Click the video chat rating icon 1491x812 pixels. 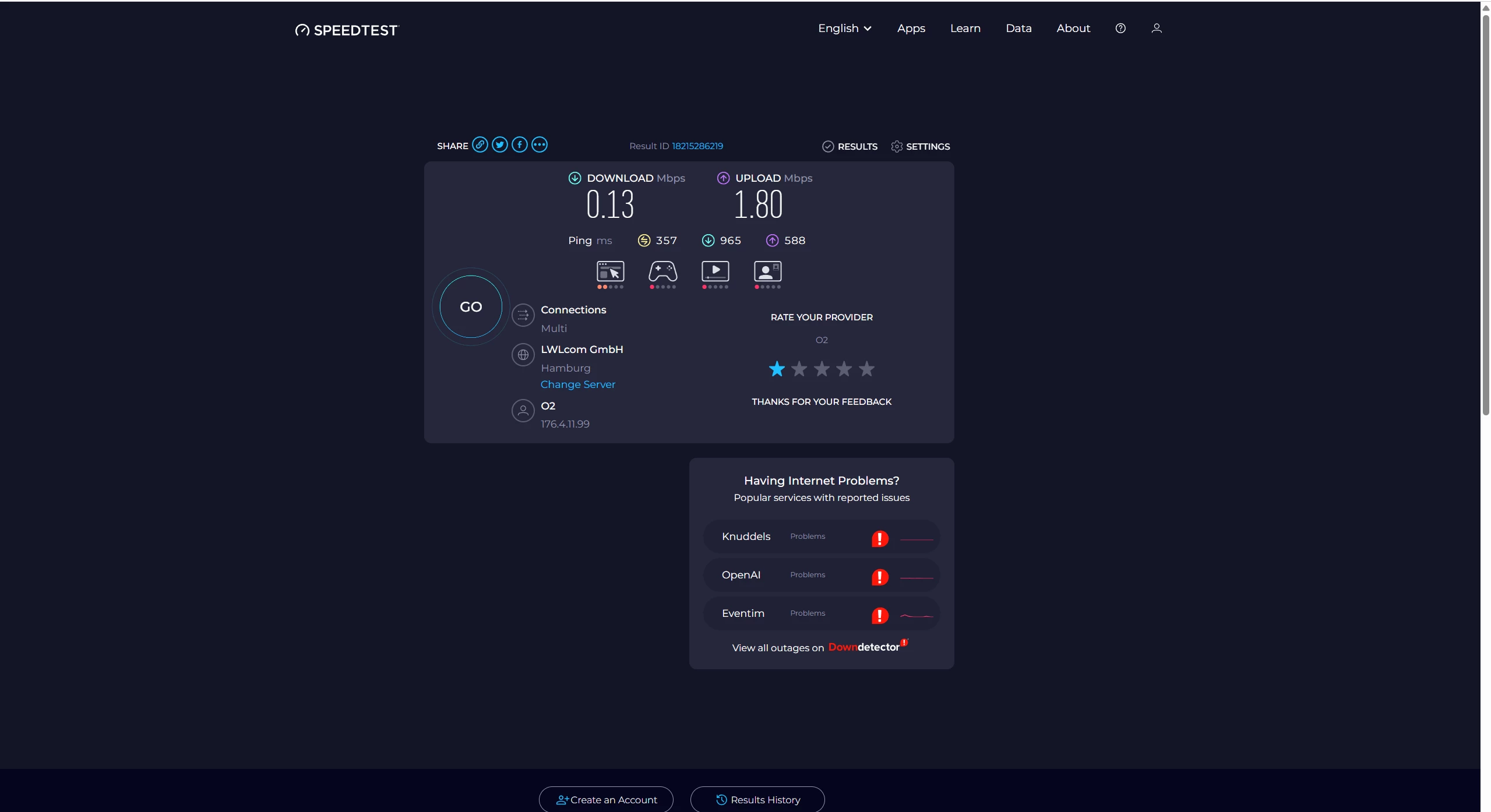pos(767,272)
